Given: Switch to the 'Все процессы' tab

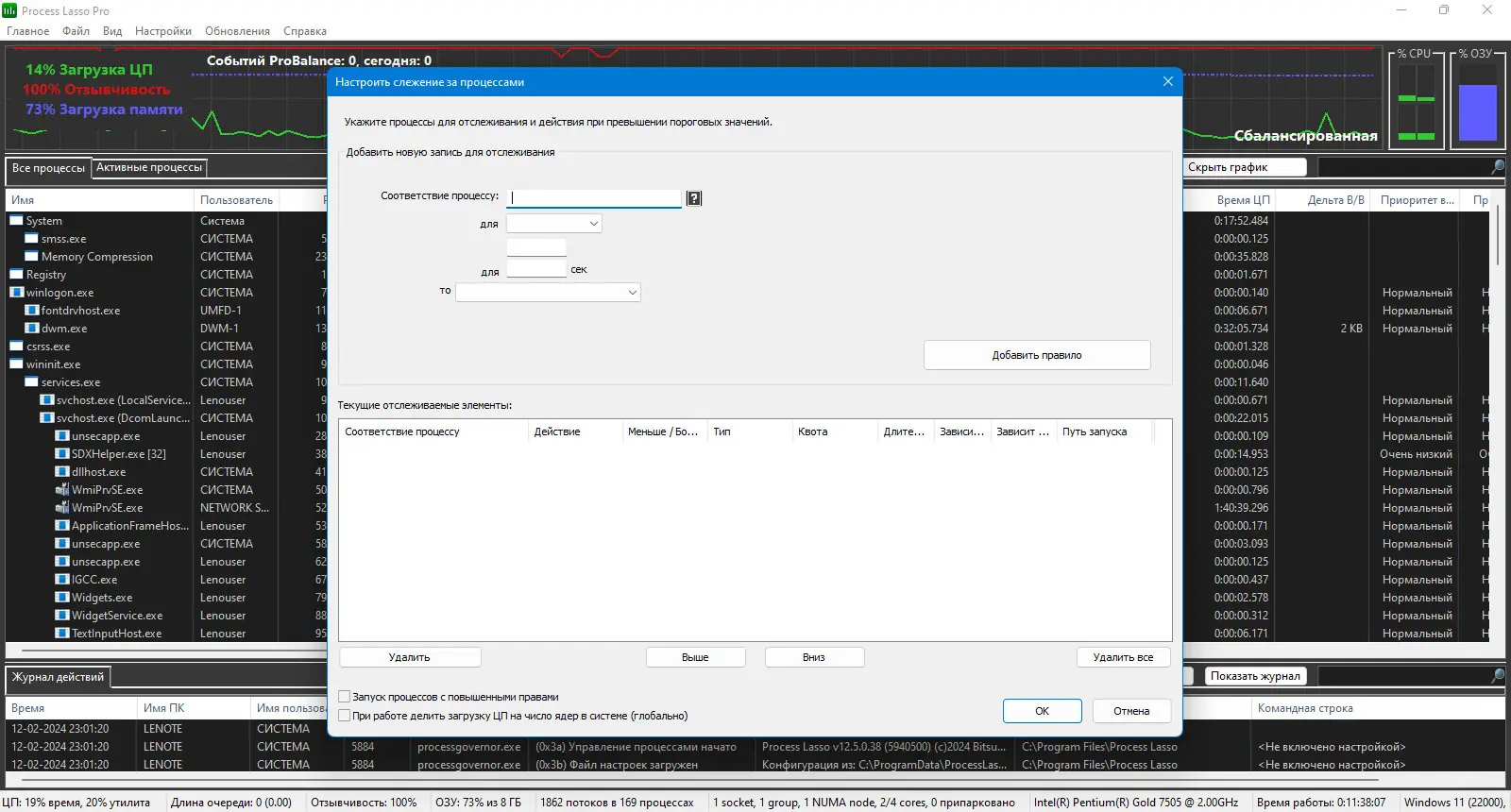Looking at the screenshot, I should pos(48,168).
